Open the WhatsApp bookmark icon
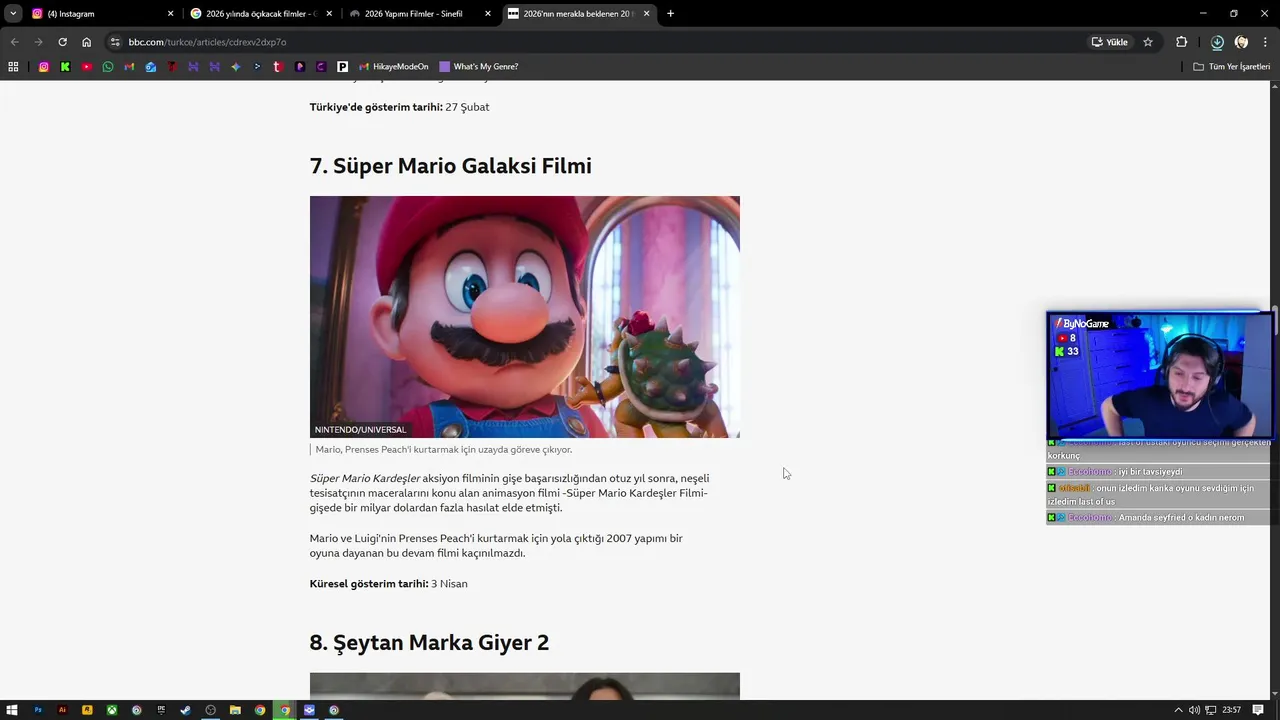The width and height of the screenshot is (1280, 720). 108,67
